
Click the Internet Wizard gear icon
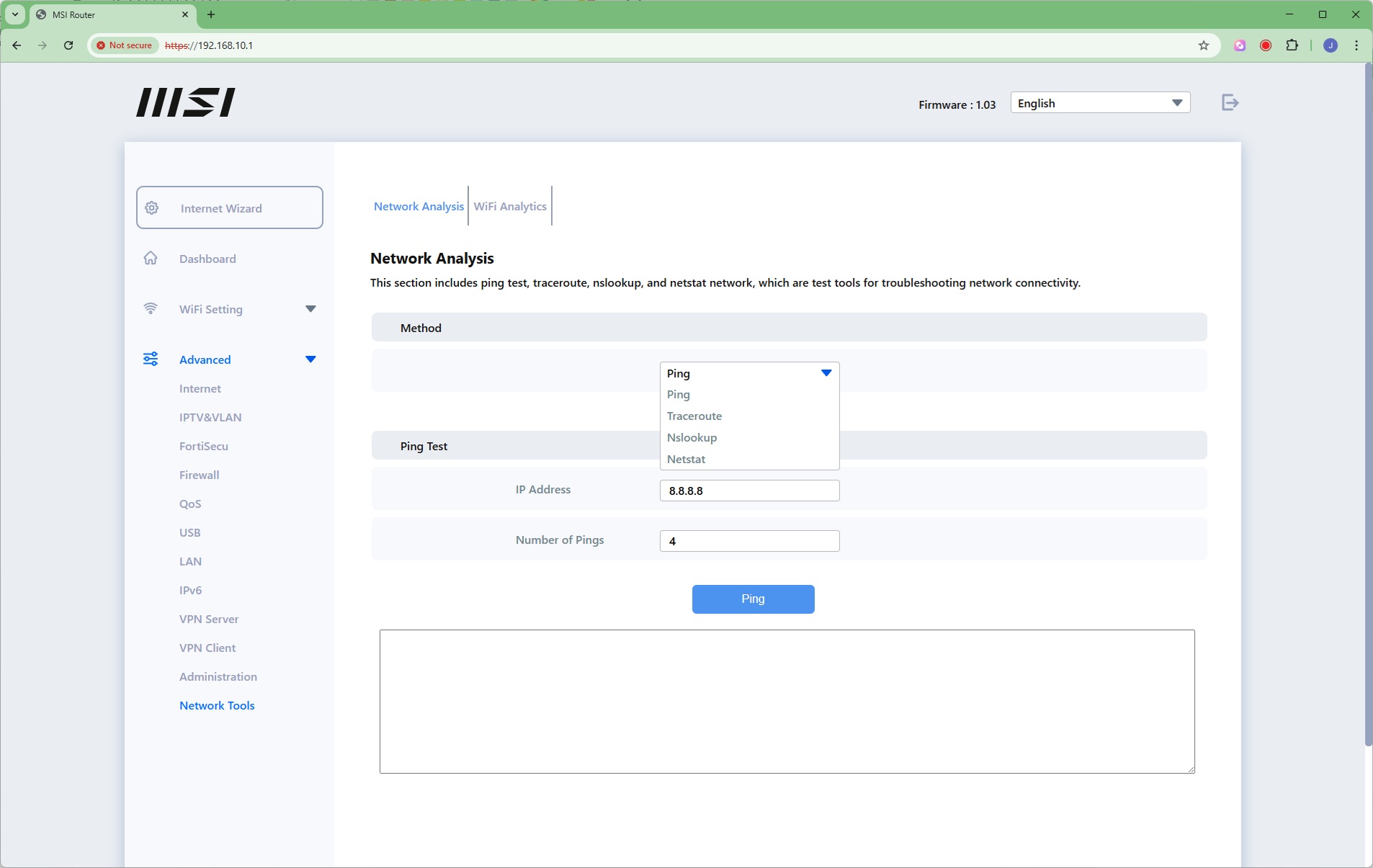(x=152, y=208)
